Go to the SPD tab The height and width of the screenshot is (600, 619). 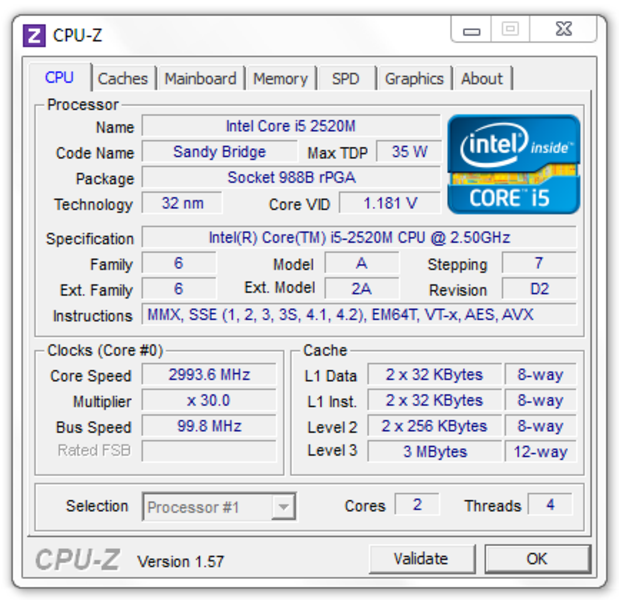345,79
